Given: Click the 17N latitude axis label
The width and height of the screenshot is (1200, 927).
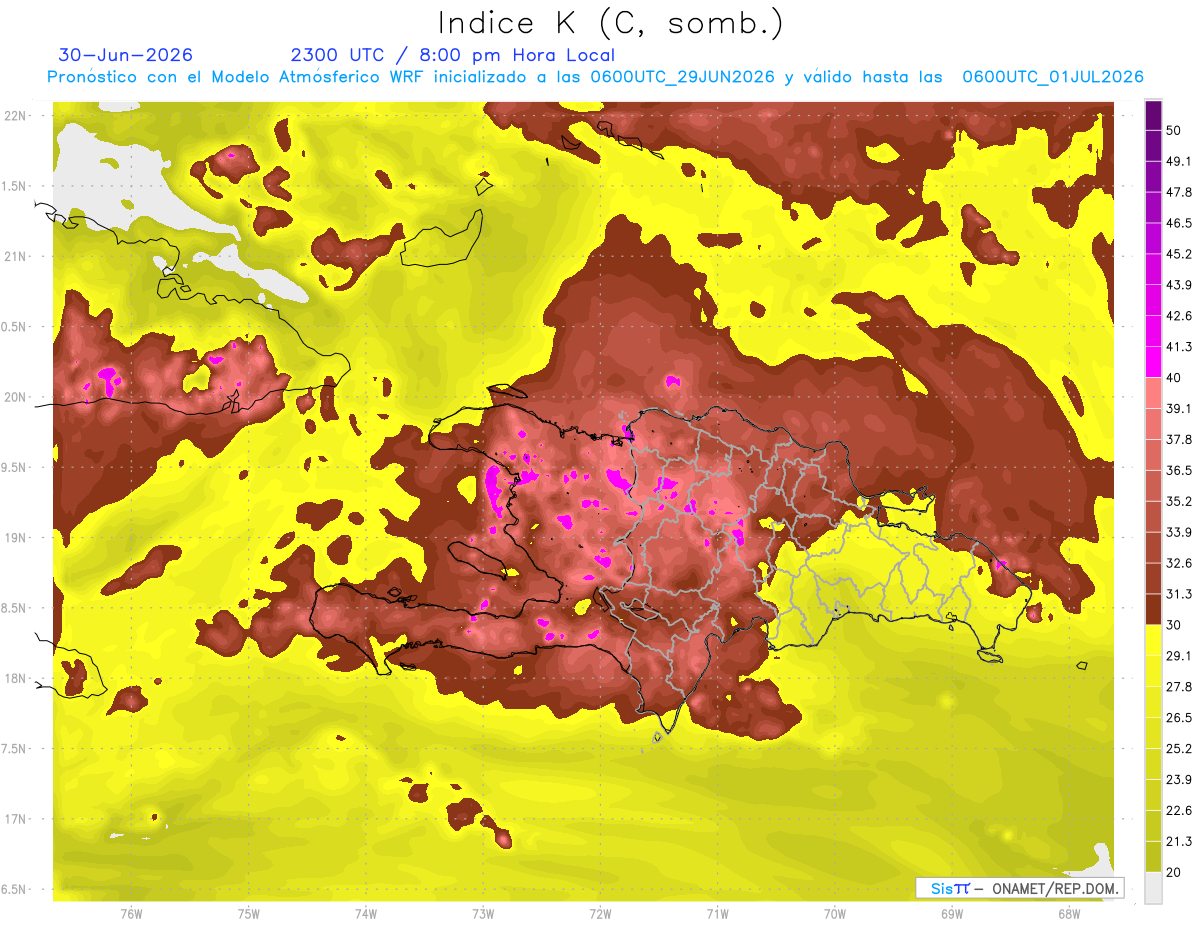Looking at the screenshot, I should tap(15, 819).
